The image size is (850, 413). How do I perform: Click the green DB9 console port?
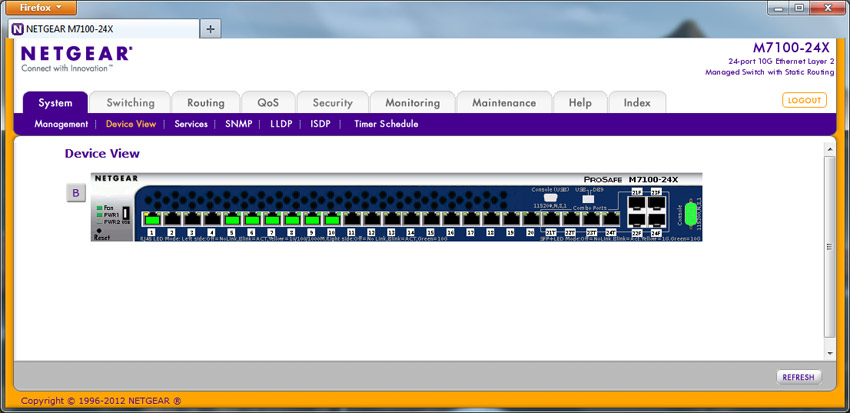[690, 212]
